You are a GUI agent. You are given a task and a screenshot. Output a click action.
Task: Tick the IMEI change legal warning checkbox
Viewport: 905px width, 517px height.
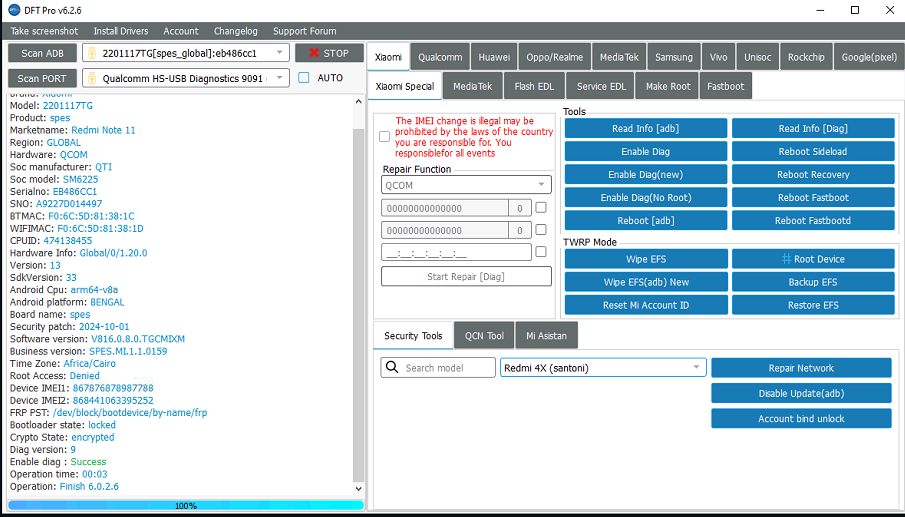384,136
